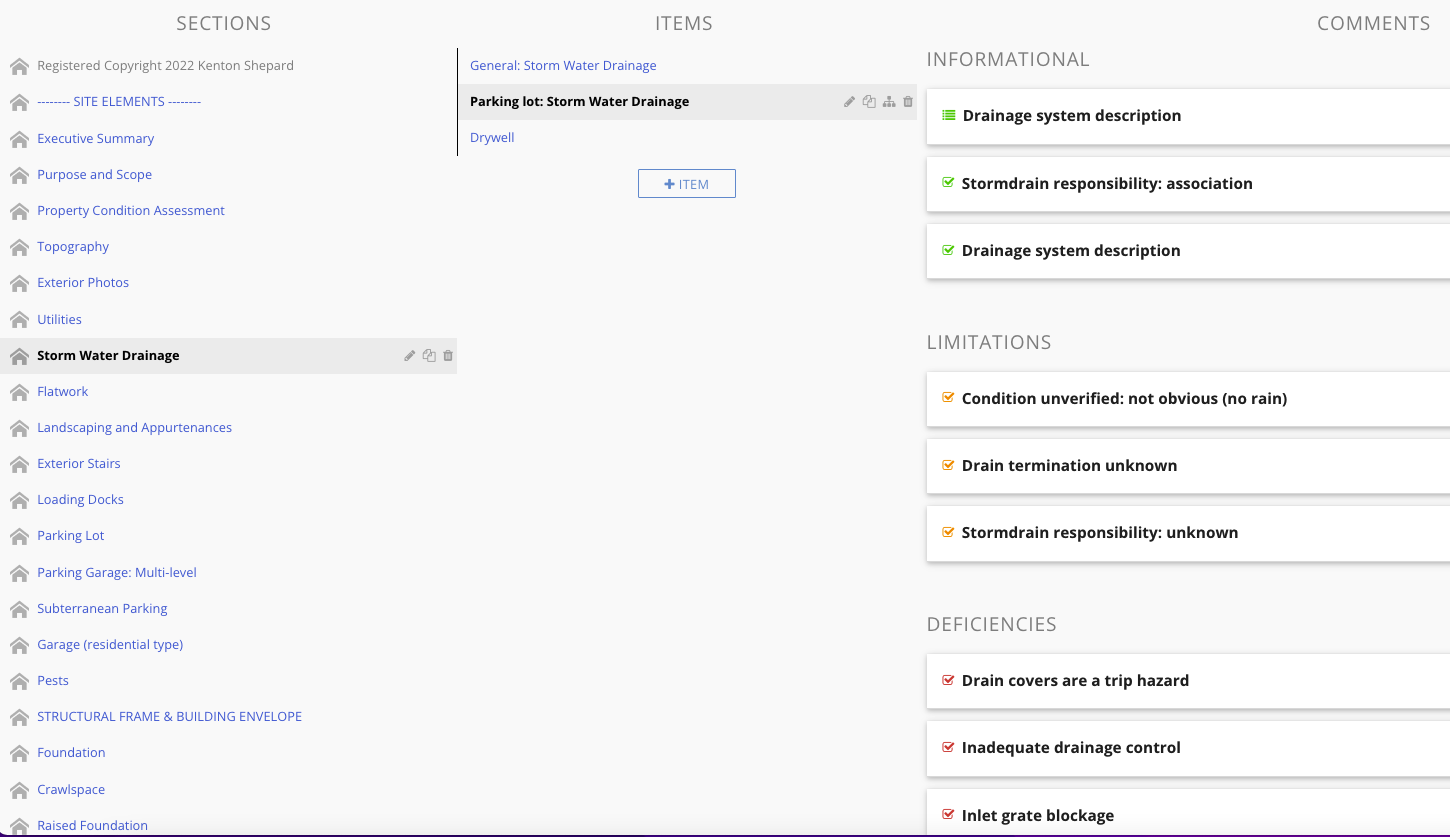Click list icon on first Drainage system description
Image resolution: width=1450 pixels, height=837 pixels.
click(x=949, y=116)
